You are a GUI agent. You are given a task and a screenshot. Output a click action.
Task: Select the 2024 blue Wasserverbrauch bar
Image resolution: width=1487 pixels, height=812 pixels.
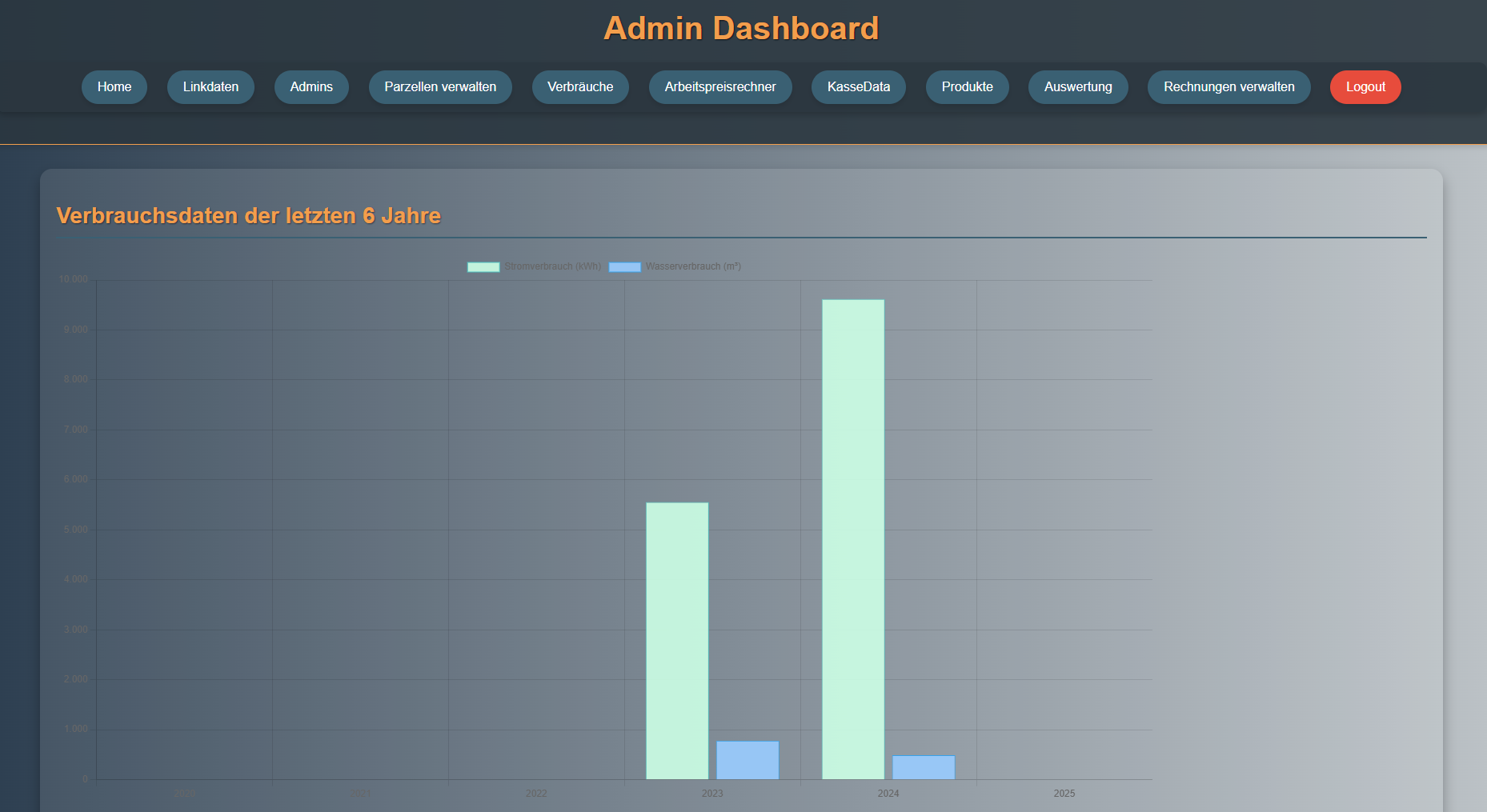[924, 767]
